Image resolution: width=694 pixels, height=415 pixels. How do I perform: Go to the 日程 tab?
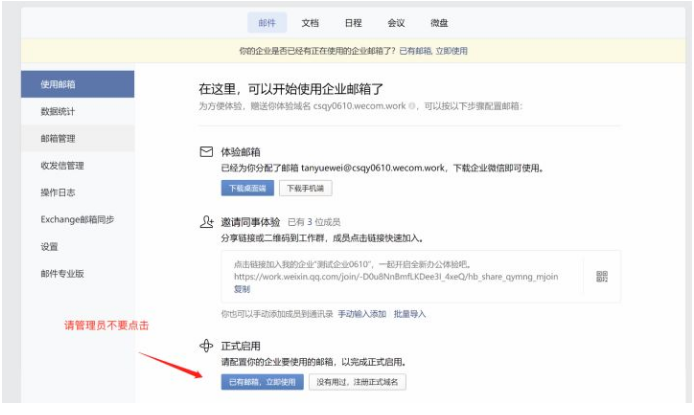(x=353, y=22)
